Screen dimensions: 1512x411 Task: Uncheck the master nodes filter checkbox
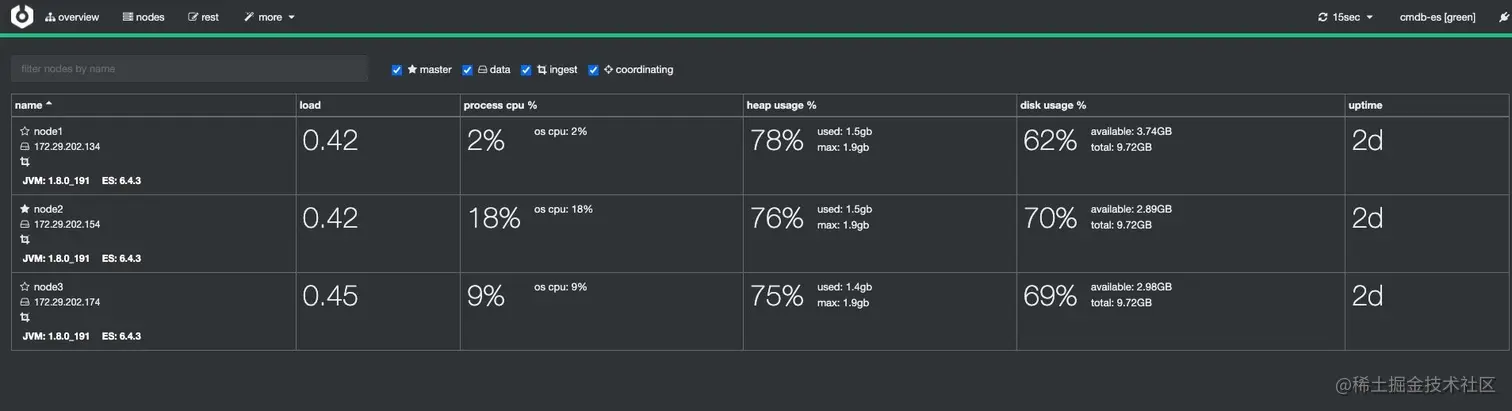(x=397, y=70)
